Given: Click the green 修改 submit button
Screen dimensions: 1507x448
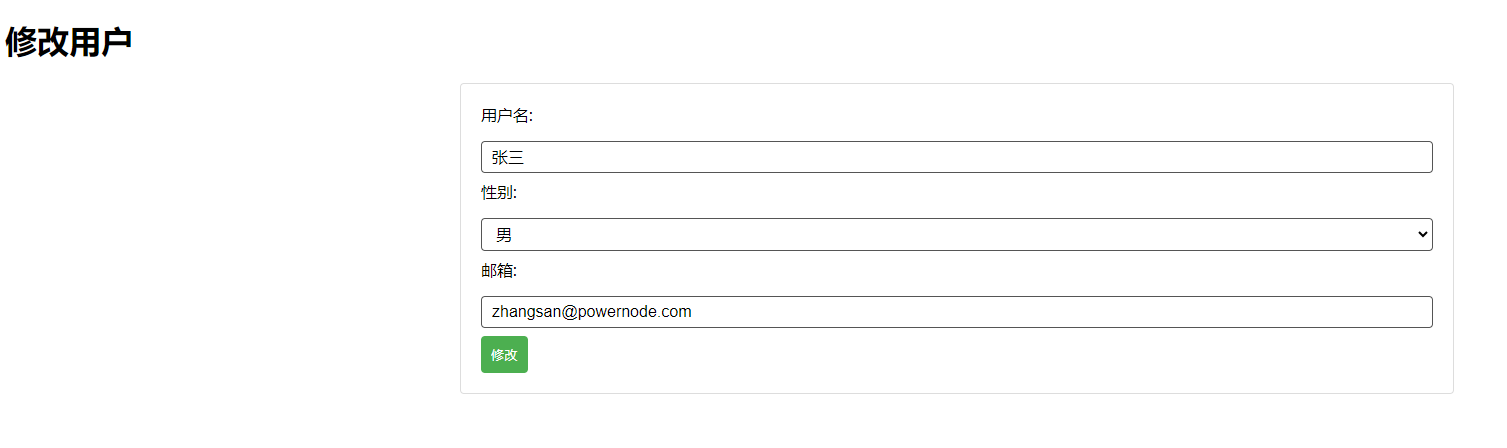Looking at the screenshot, I should (x=504, y=355).
